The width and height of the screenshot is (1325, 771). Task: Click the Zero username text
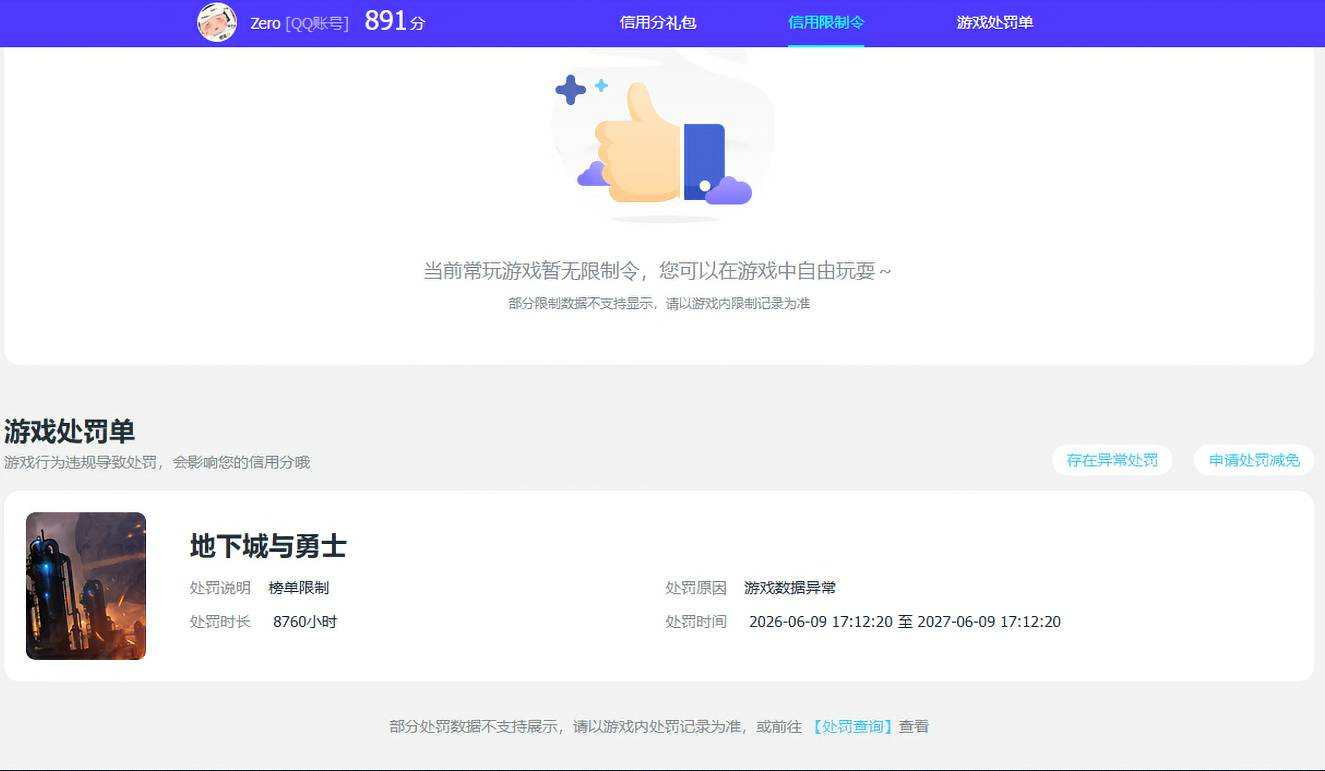265,23
